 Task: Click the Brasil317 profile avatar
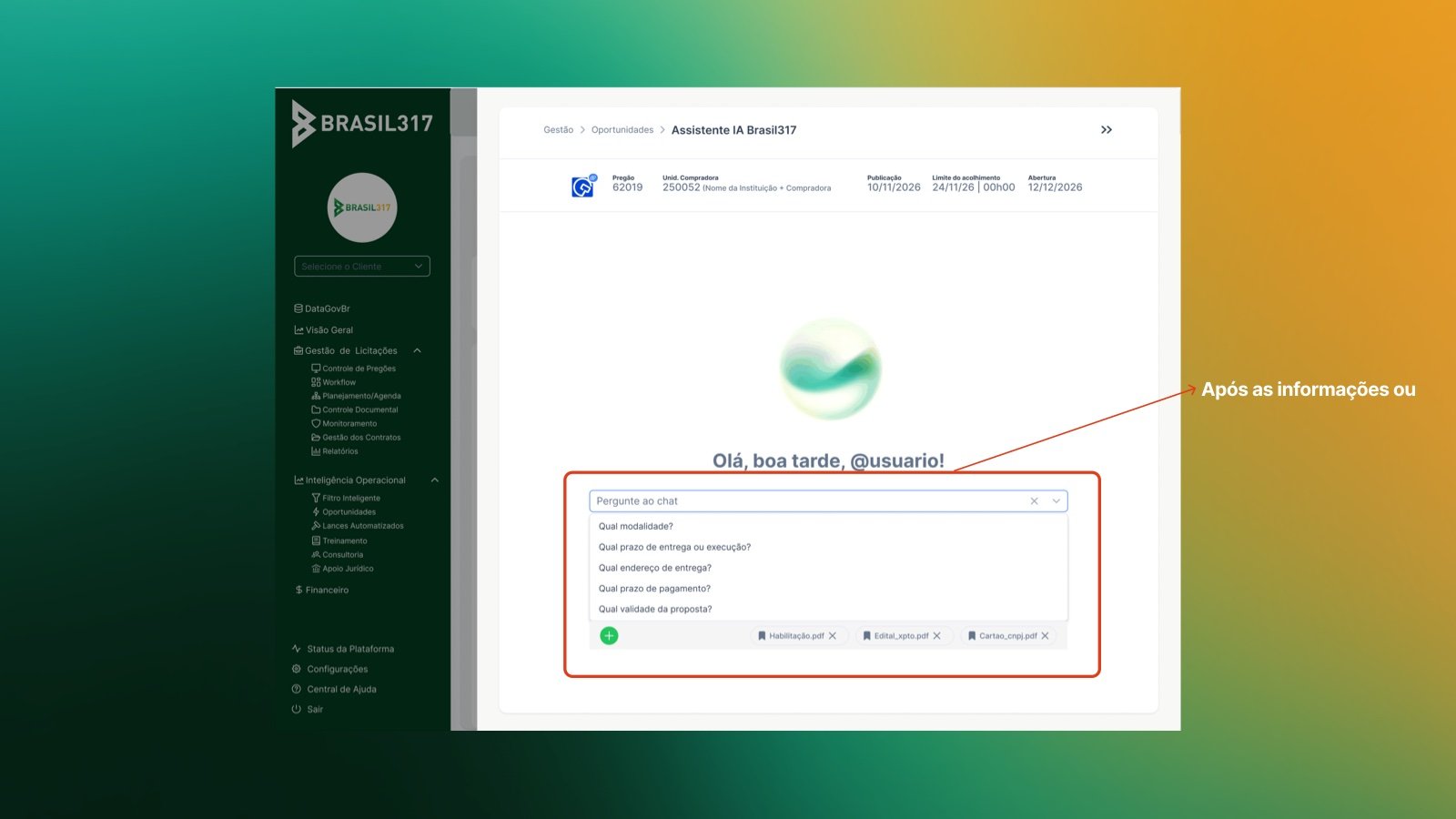coord(362,207)
